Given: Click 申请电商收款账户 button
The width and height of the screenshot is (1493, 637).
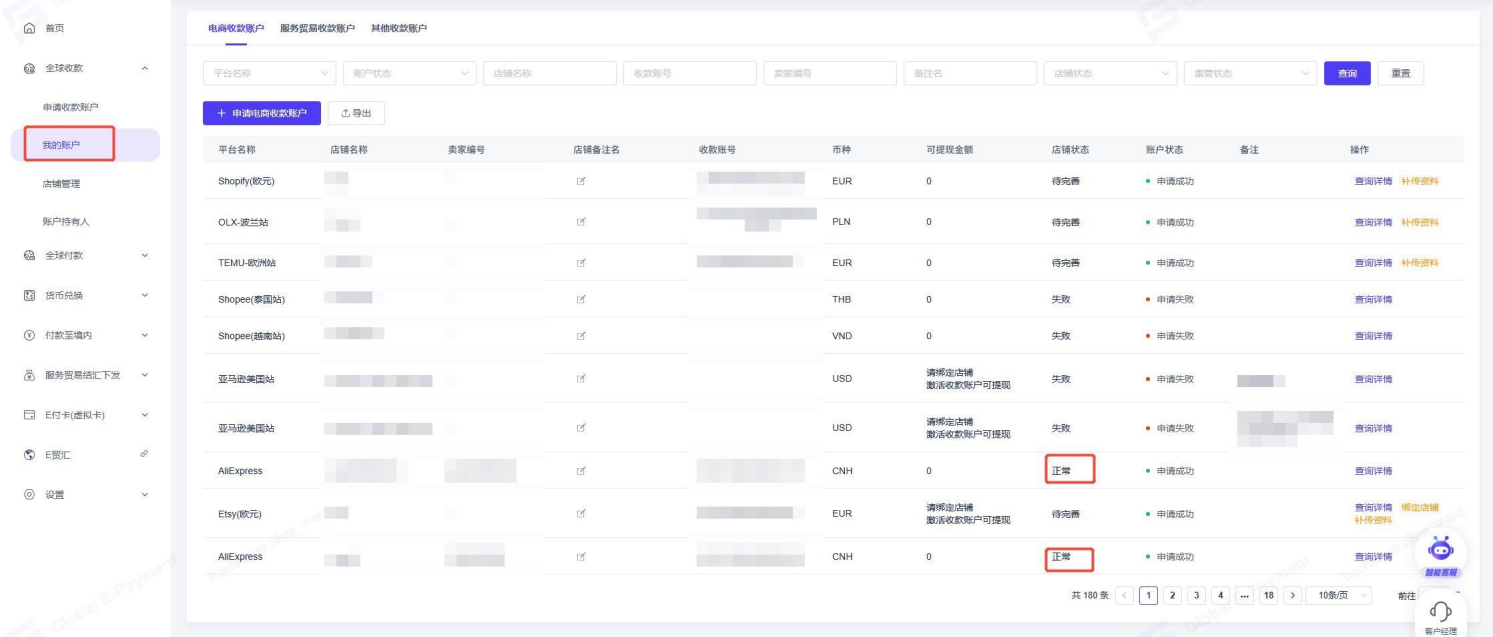Looking at the screenshot, I should click(x=261, y=114).
